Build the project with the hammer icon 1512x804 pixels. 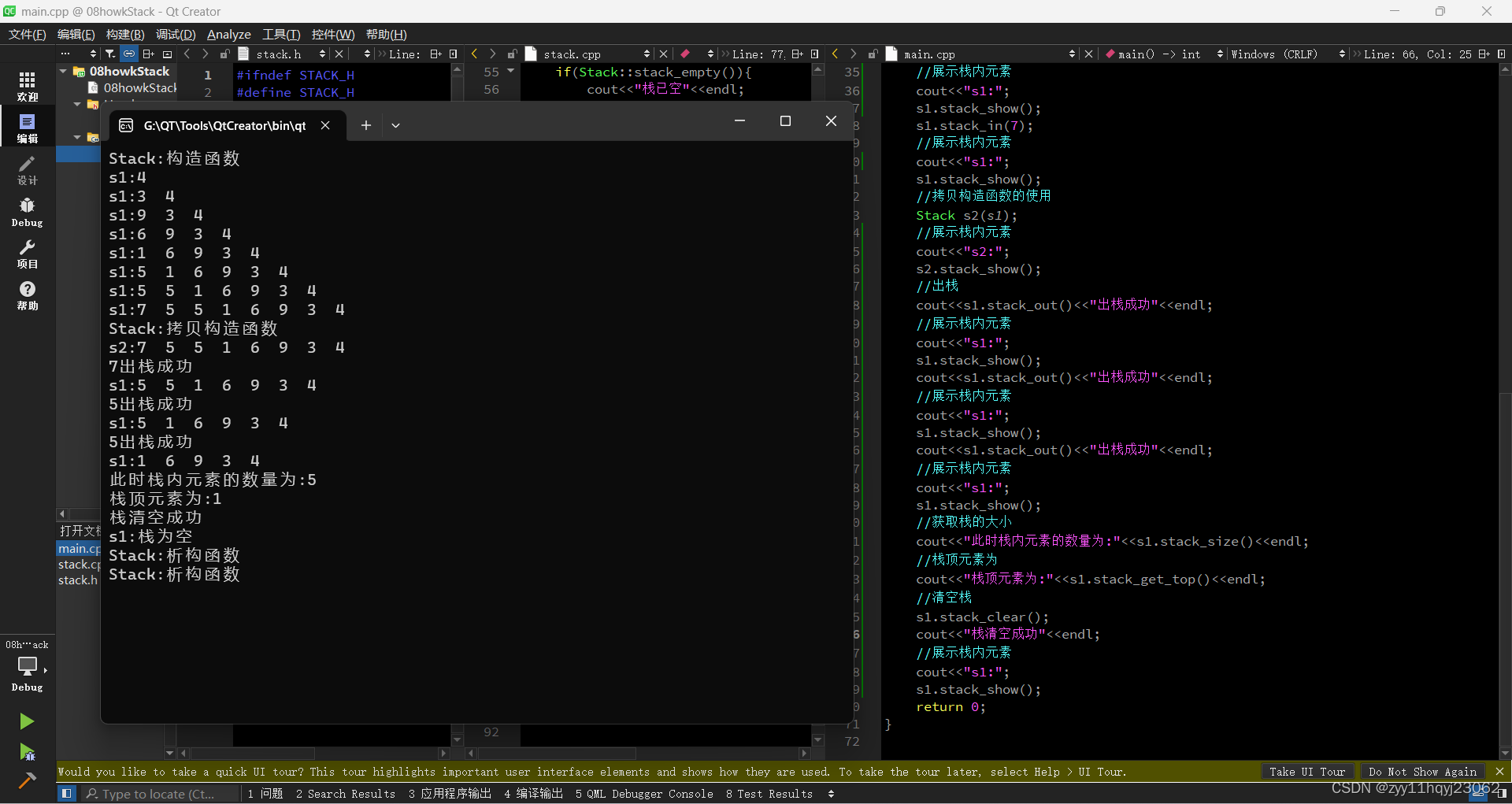click(26, 780)
